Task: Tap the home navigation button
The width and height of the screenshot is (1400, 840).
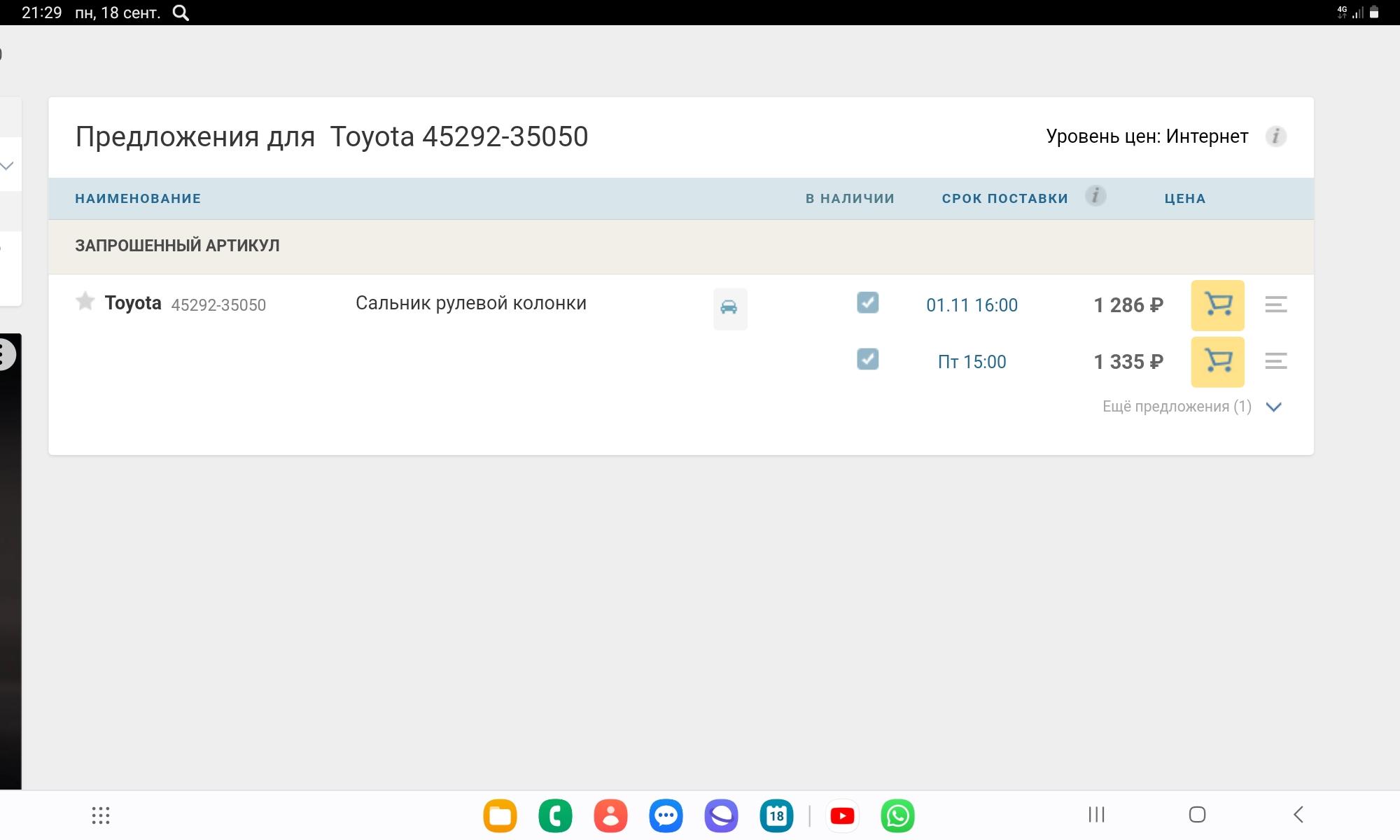Action: (1197, 814)
